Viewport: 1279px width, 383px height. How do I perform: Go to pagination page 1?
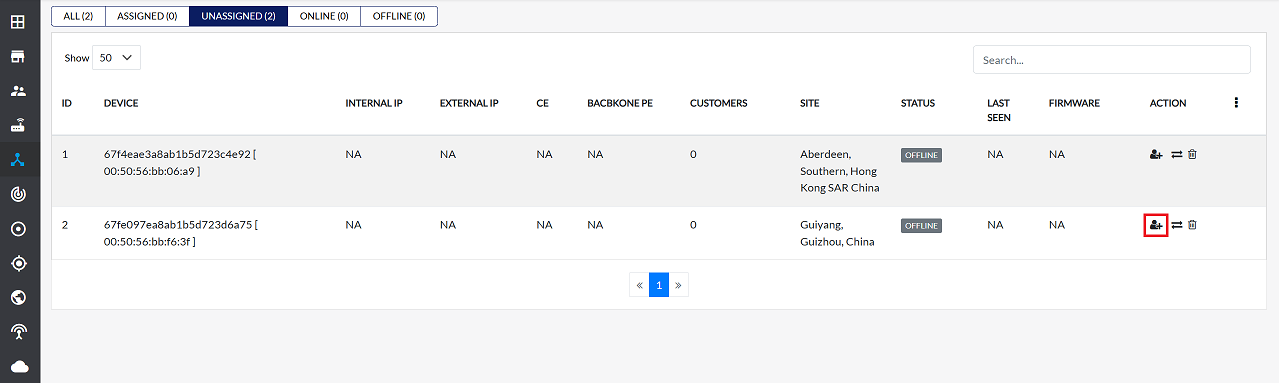[x=659, y=285]
